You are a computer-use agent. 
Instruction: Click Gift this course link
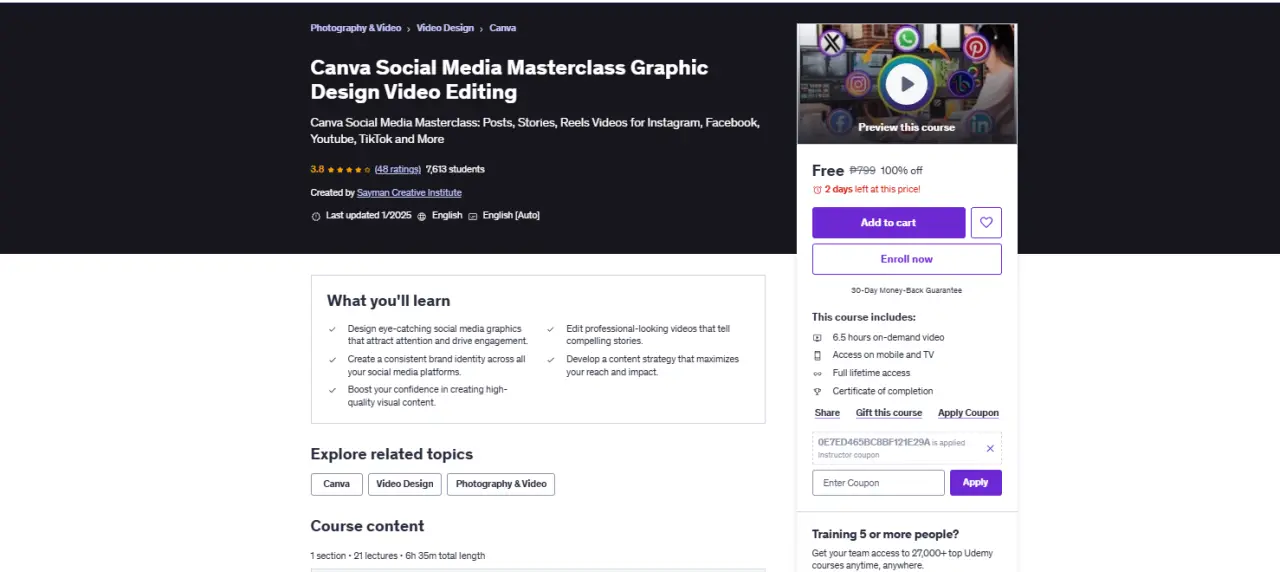pos(889,413)
